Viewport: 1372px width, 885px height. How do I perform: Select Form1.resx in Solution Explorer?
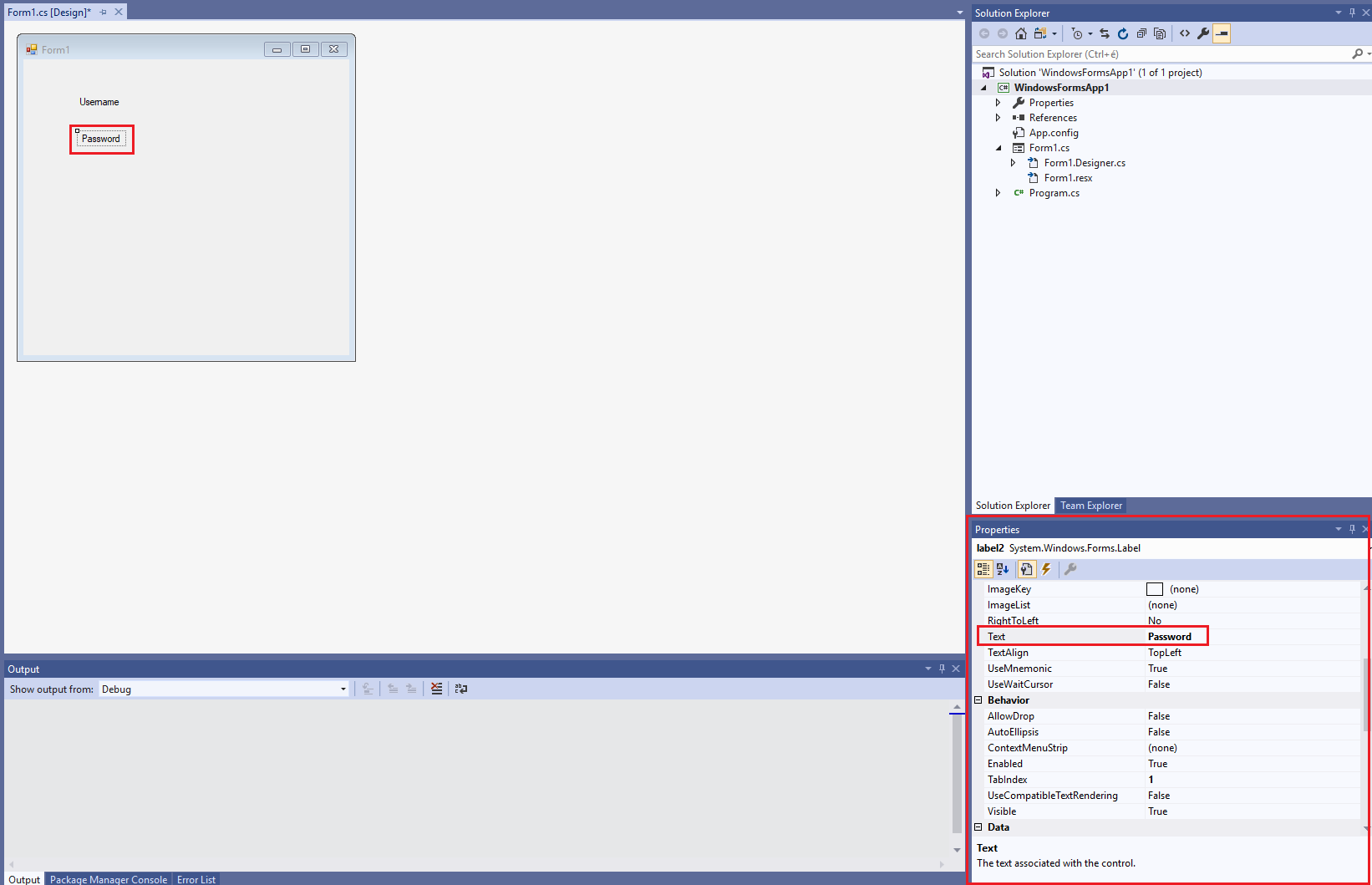[x=1068, y=178]
